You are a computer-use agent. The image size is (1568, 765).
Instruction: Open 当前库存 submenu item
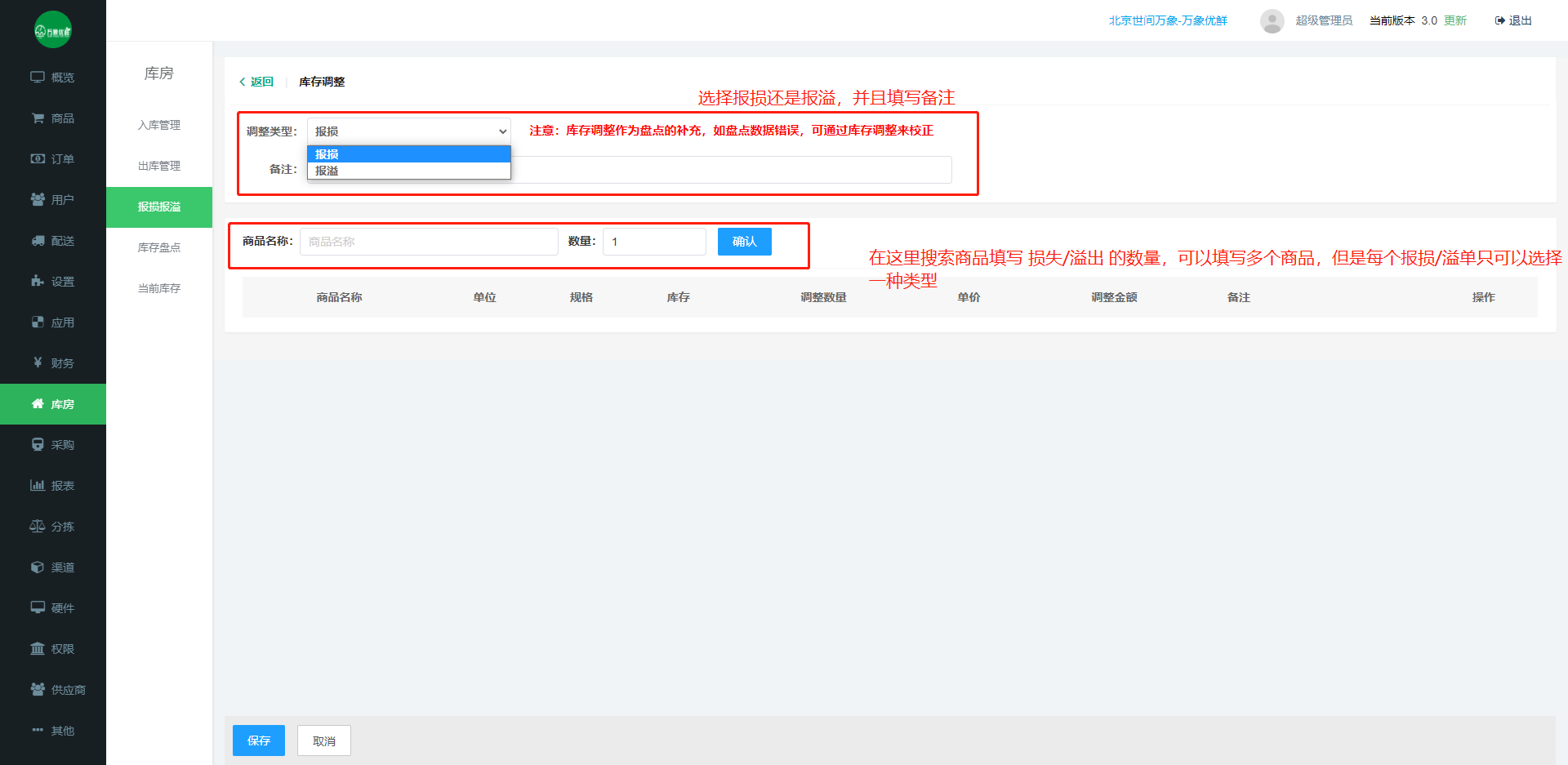click(159, 288)
